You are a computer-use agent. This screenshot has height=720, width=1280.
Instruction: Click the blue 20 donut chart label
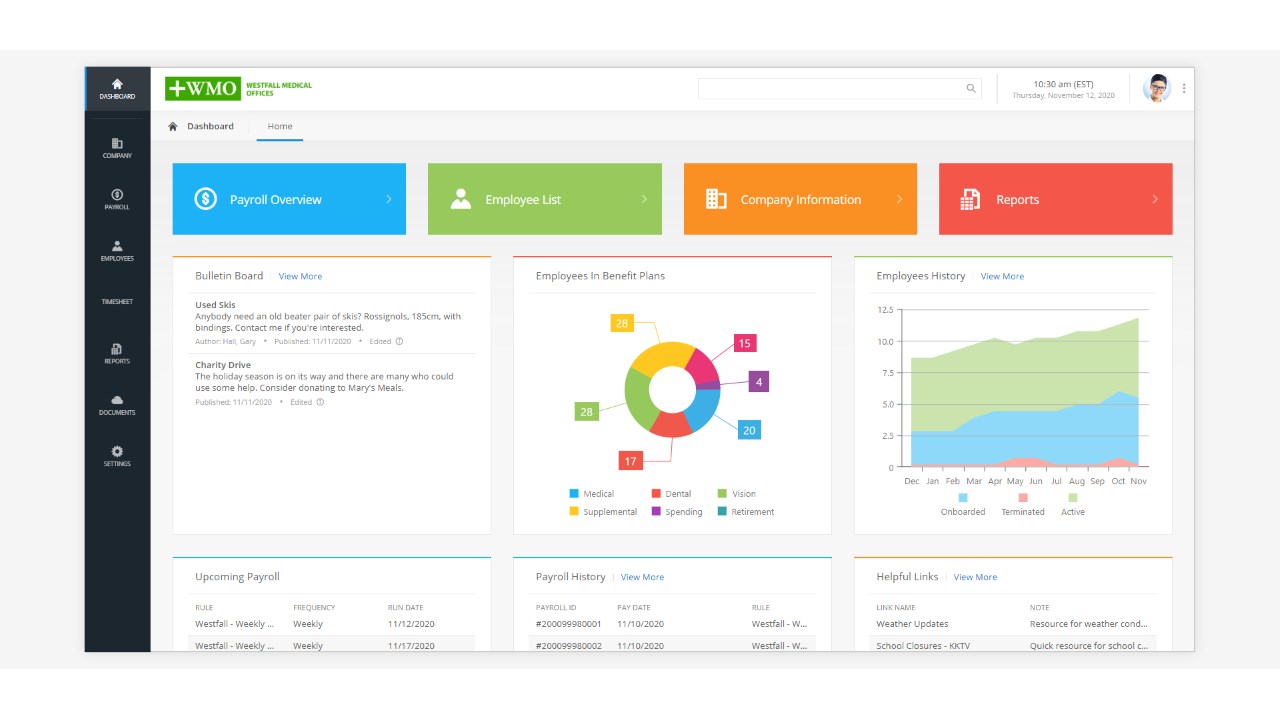pyautogui.click(x=749, y=430)
